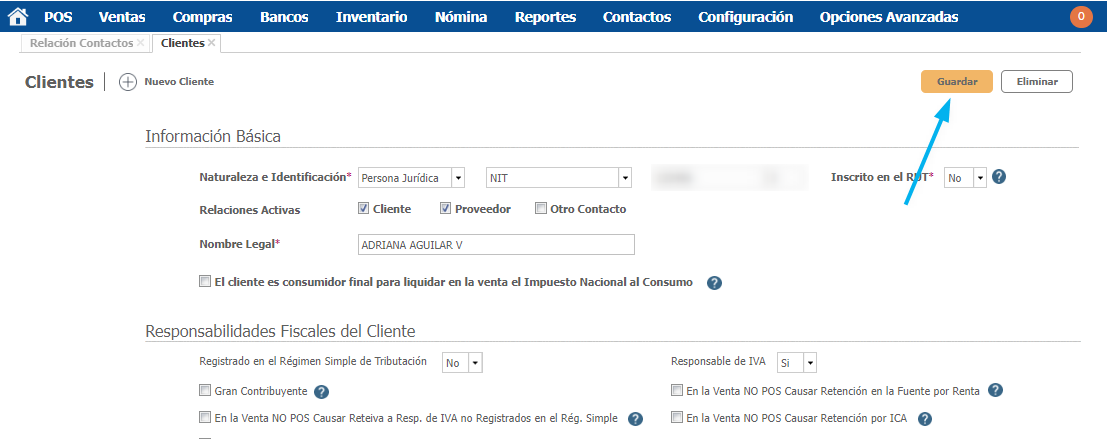The height and width of the screenshot is (439, 1107).
Task: Click the plus icon for Nuevo Cliente
Action: 127,82
